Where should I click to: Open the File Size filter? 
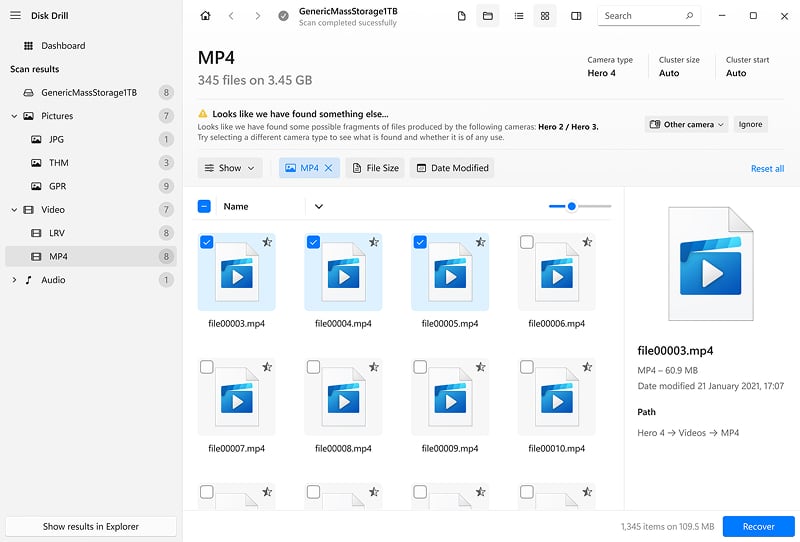(x=376, y=168)
